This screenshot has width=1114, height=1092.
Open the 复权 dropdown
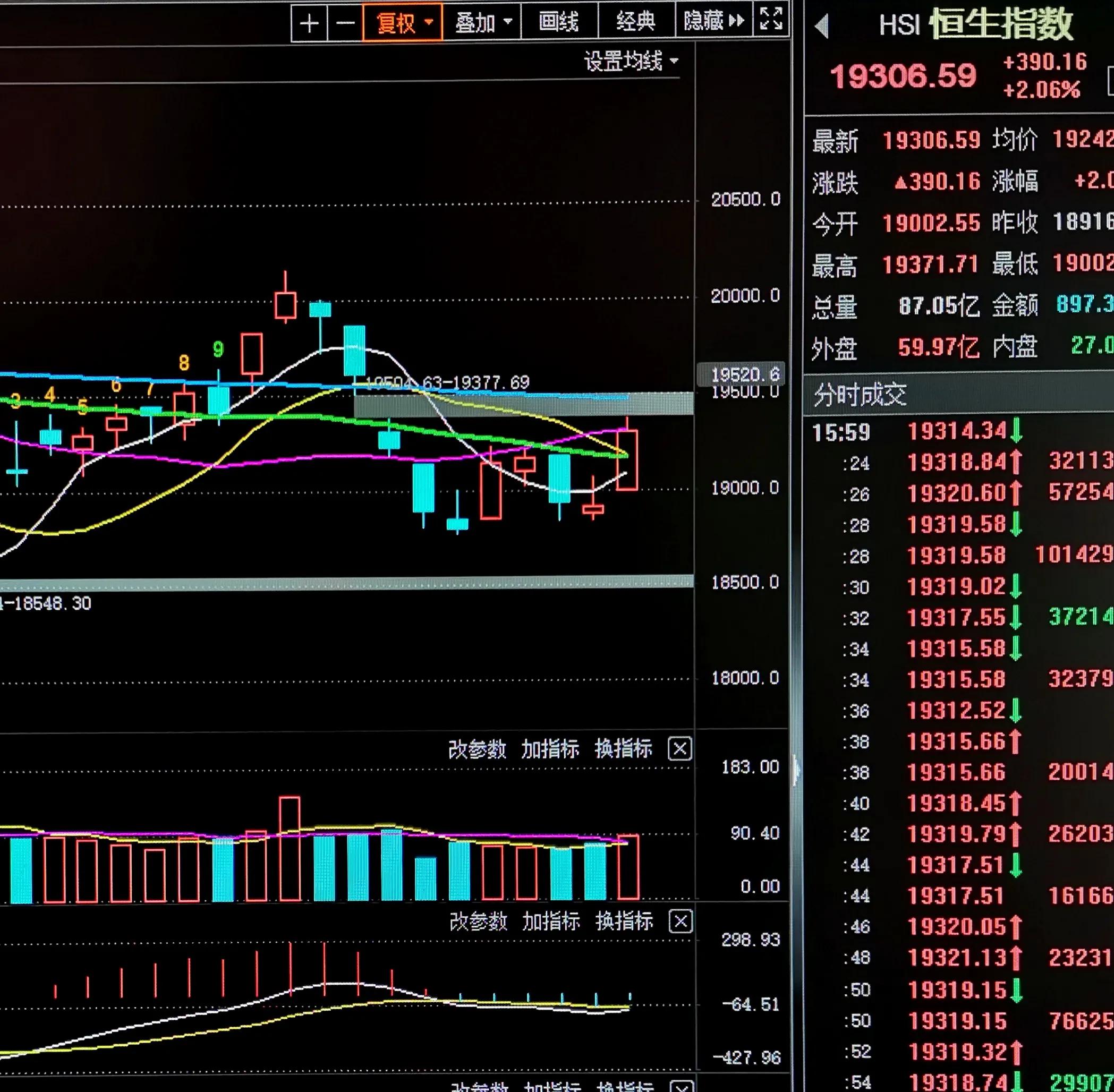(403, 23)
